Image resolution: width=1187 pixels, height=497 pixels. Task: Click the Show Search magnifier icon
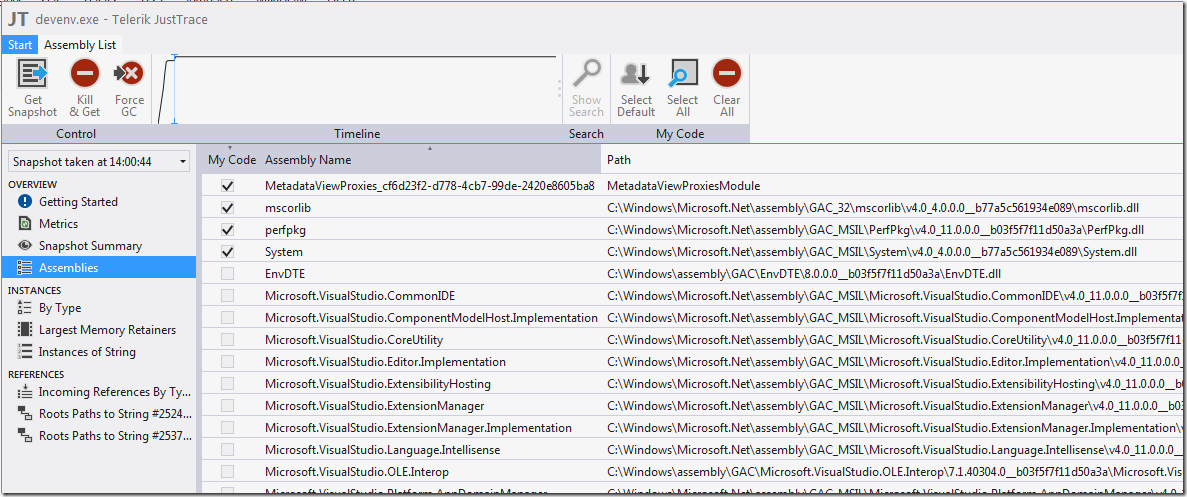tap(586, 73)
